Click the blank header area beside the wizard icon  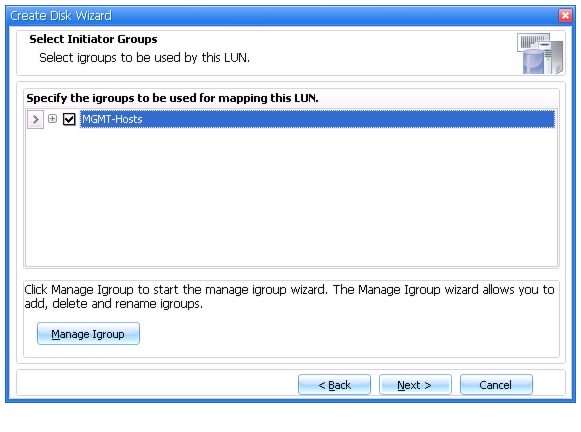pos(382,53)
